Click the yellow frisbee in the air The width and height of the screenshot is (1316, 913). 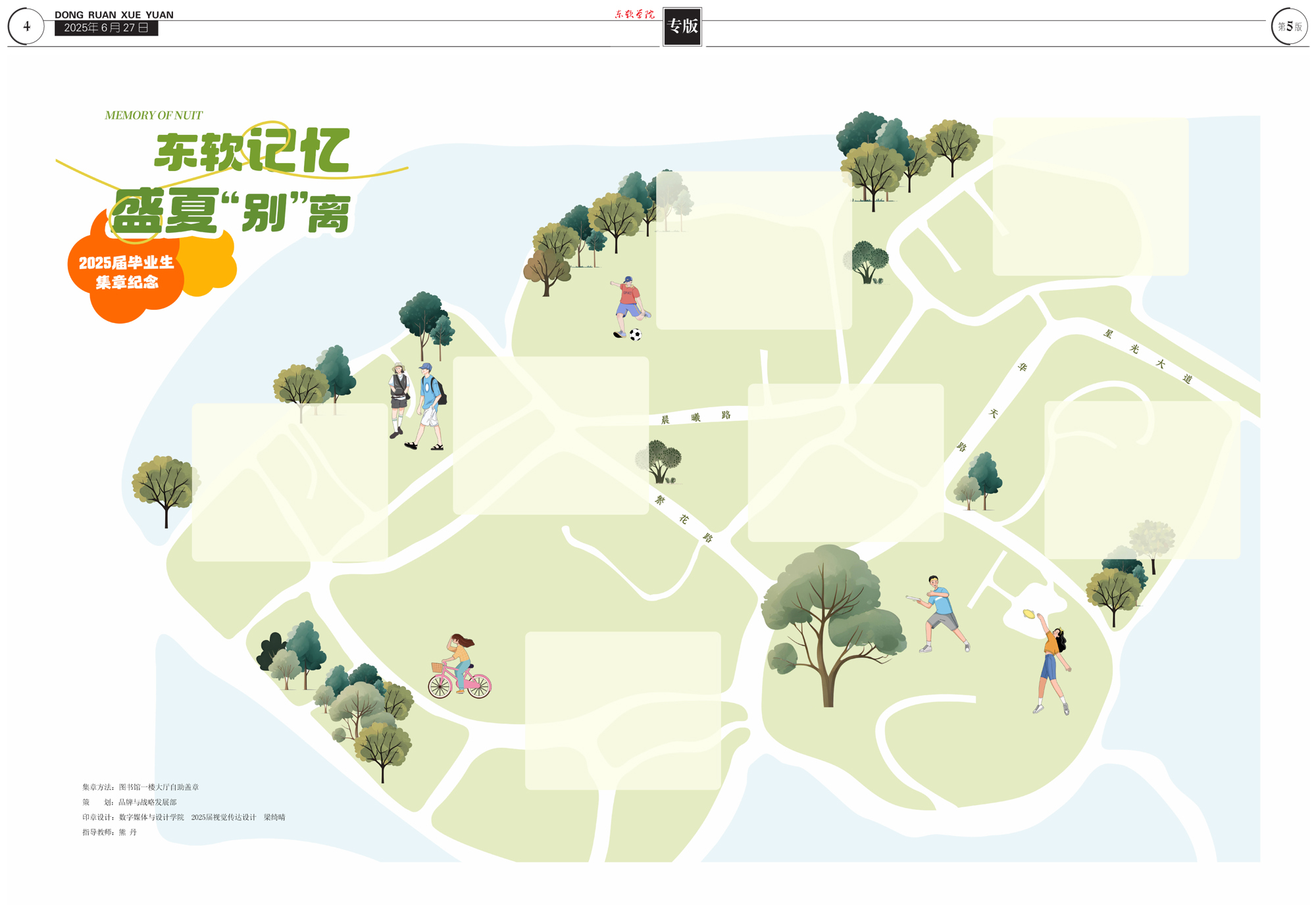point(1028,614)
